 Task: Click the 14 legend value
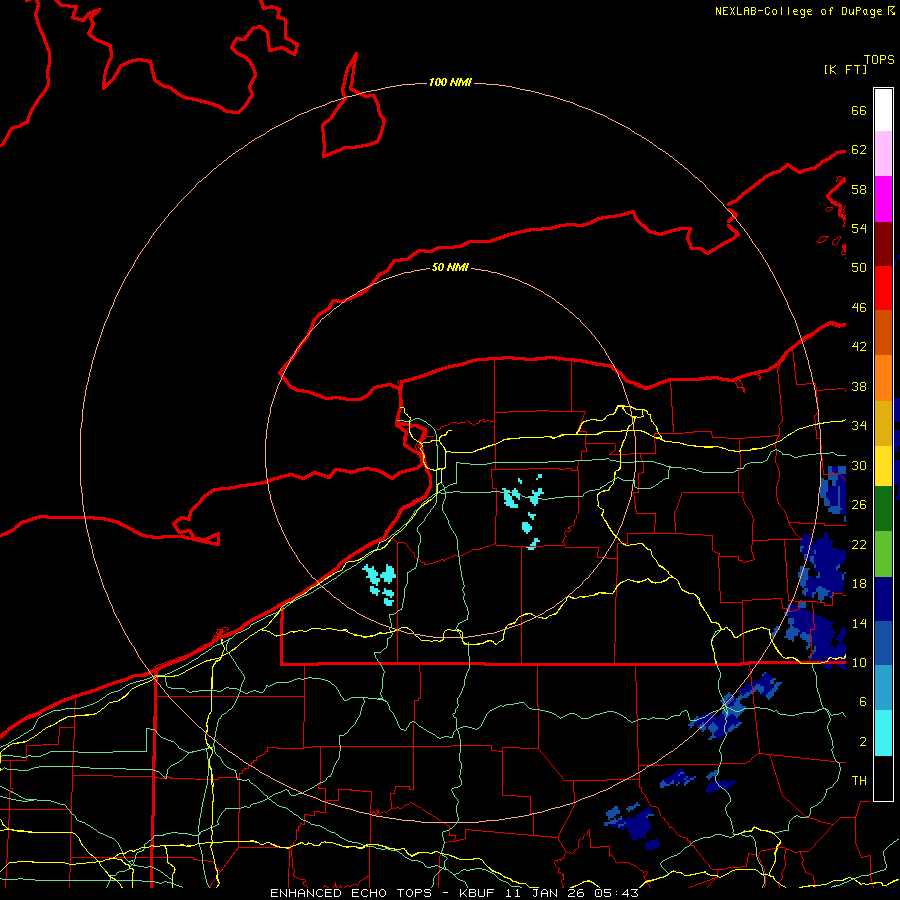(859, 623)
